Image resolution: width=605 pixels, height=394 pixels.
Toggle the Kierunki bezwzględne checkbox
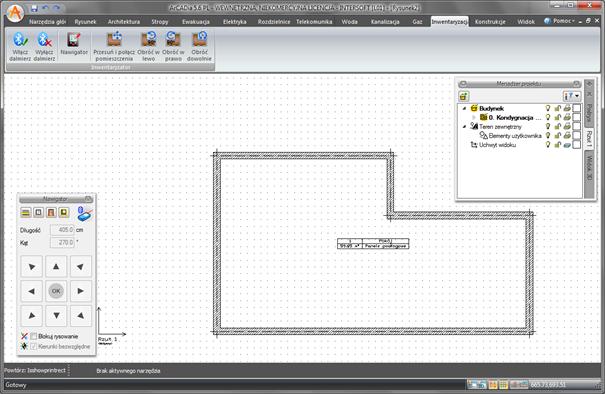tap(34, 347)
